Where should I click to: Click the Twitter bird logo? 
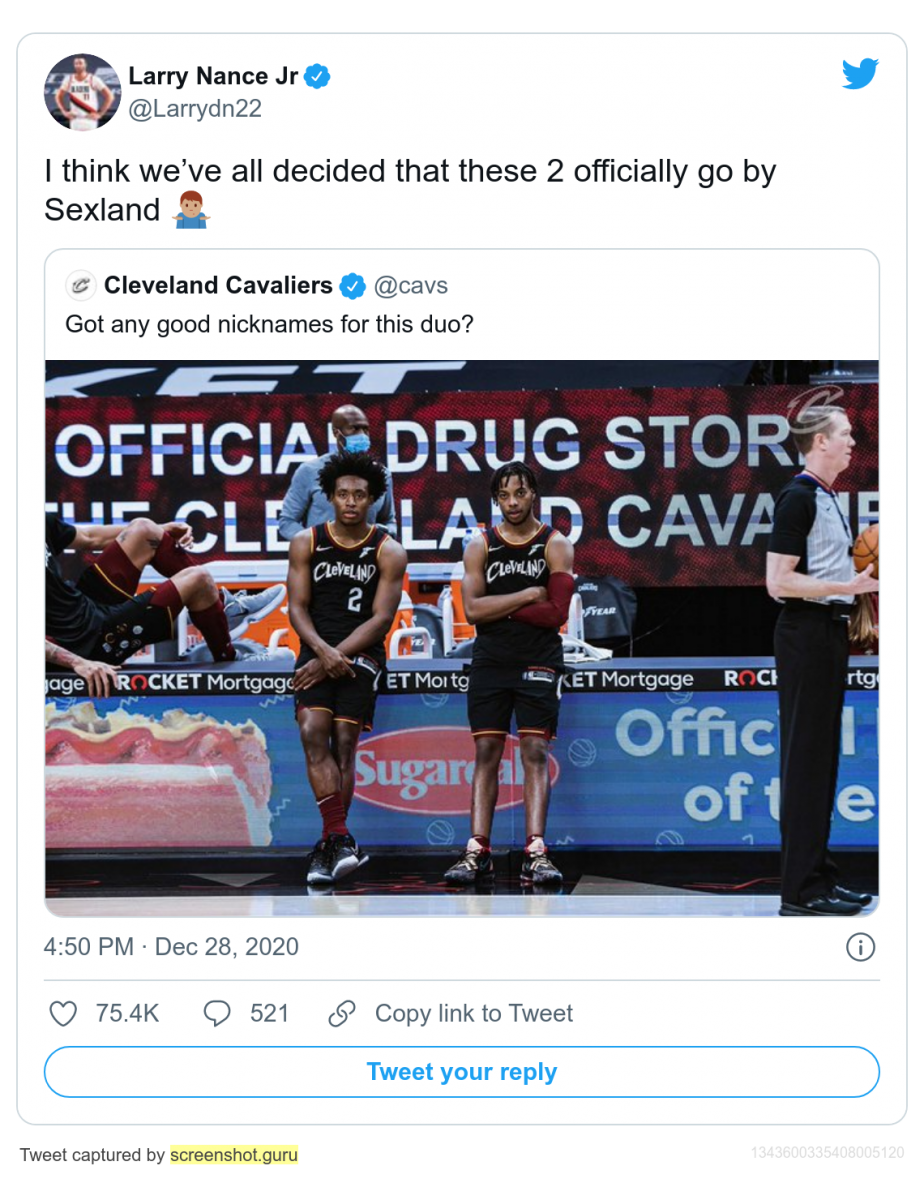click(x=860, y=74)
